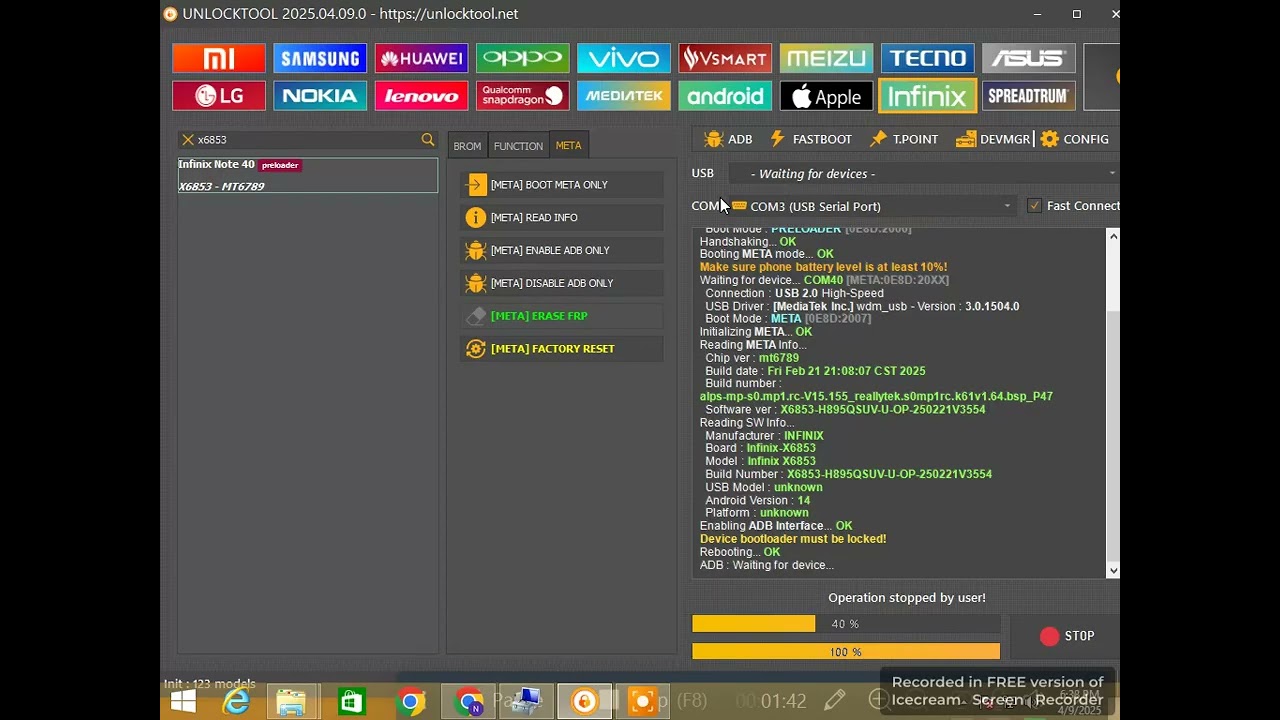Click the Software ver log line

coord(845,410)
